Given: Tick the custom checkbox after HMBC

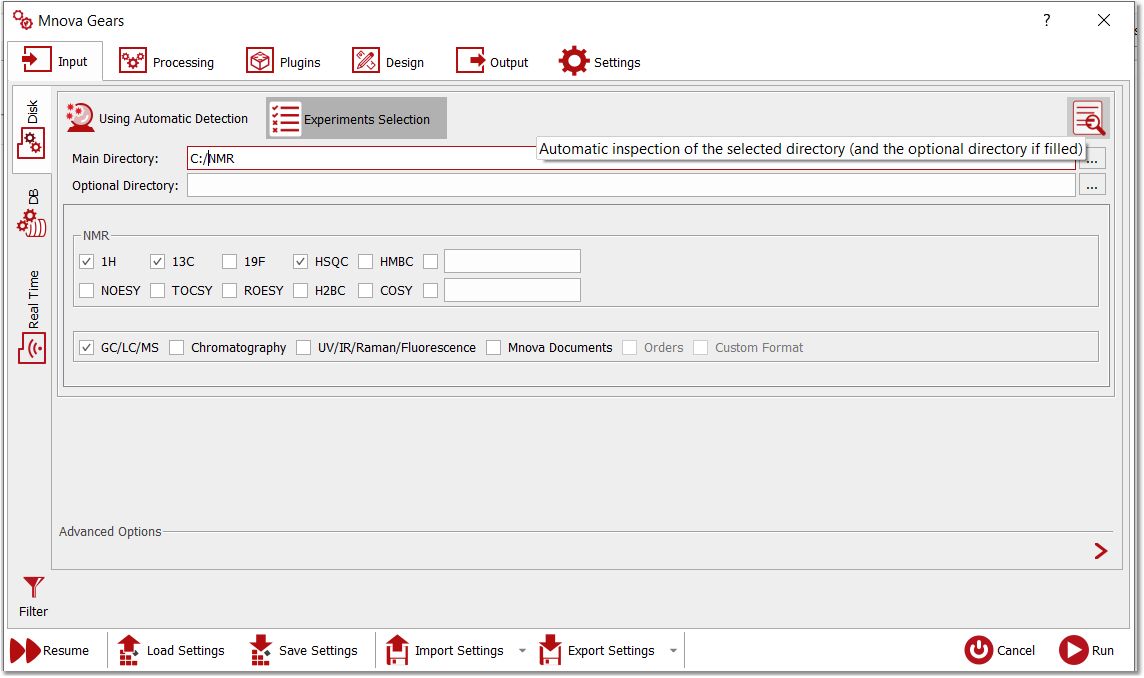Looking at the screenshot, I should [430, 261].
